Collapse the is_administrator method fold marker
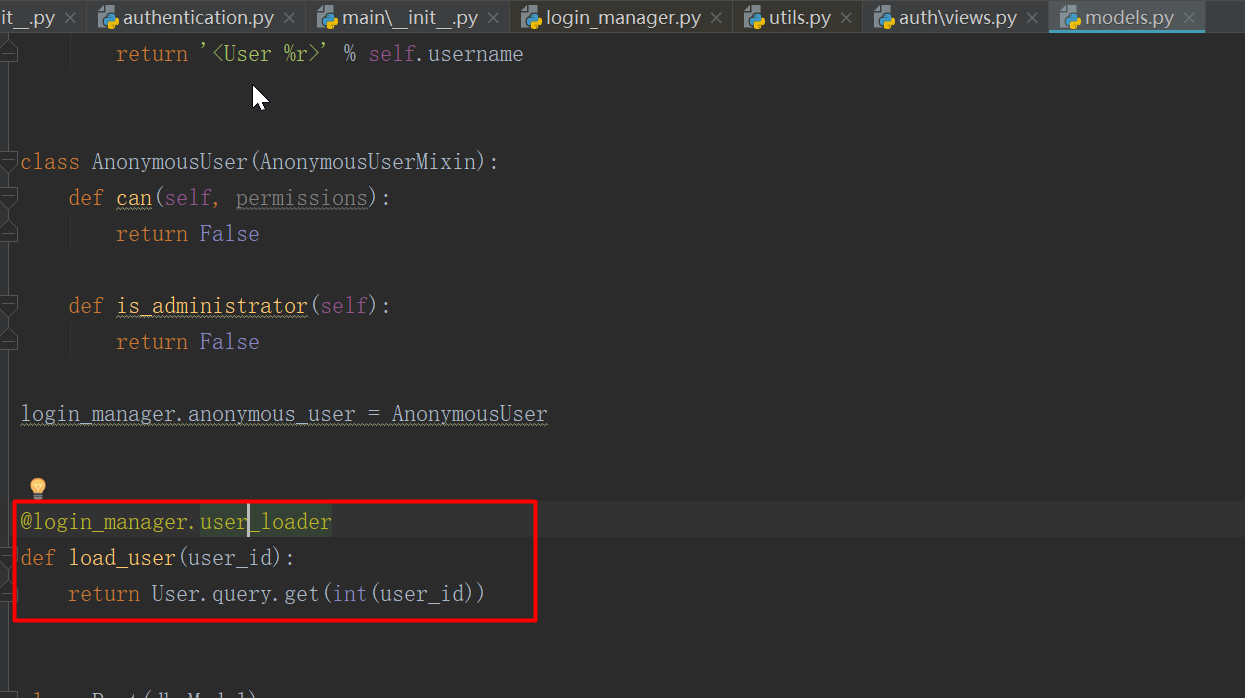The width and height of the screenshot is (1245, 698). (8, 305)
